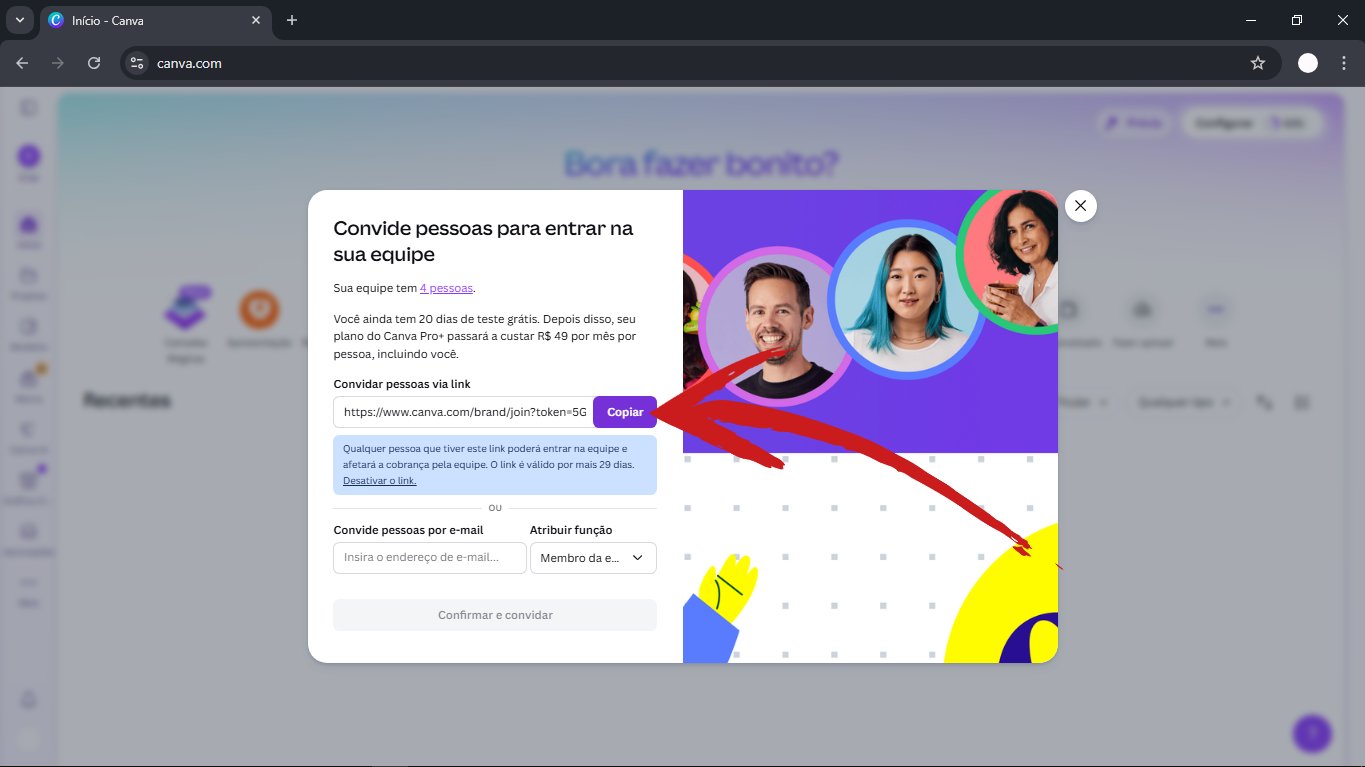The height and width of the screenshot is (767, 1365).
Task: Toggle the sidebar collapse icon at the sidebar top
Action: tap(29, 107)
